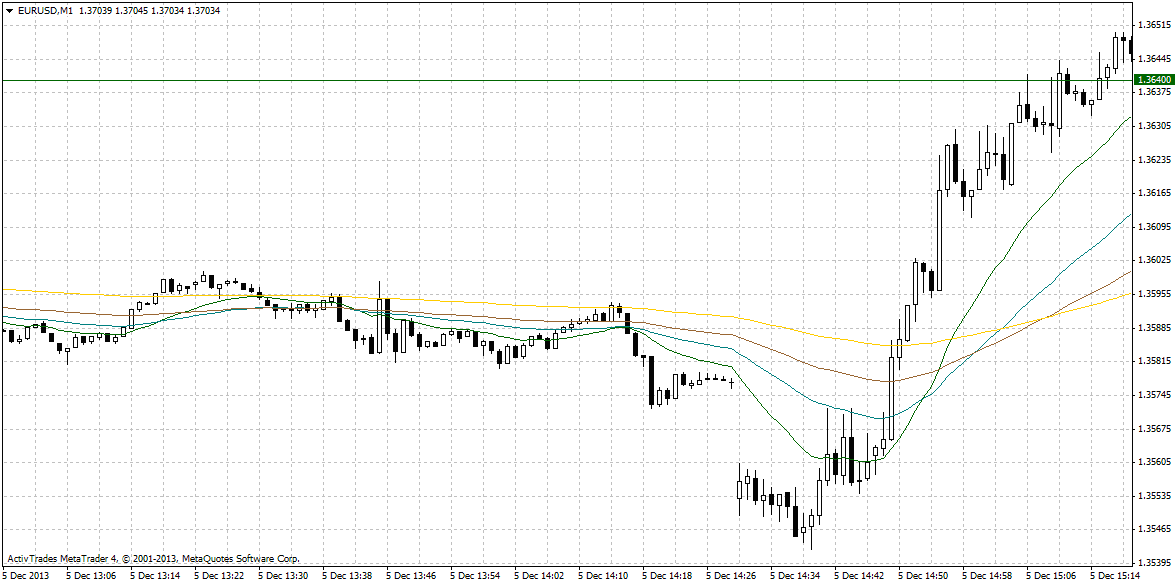Click time axis label 5 Dec 15:14
The image size is (1175, 584).
[x=1117, y=576]
